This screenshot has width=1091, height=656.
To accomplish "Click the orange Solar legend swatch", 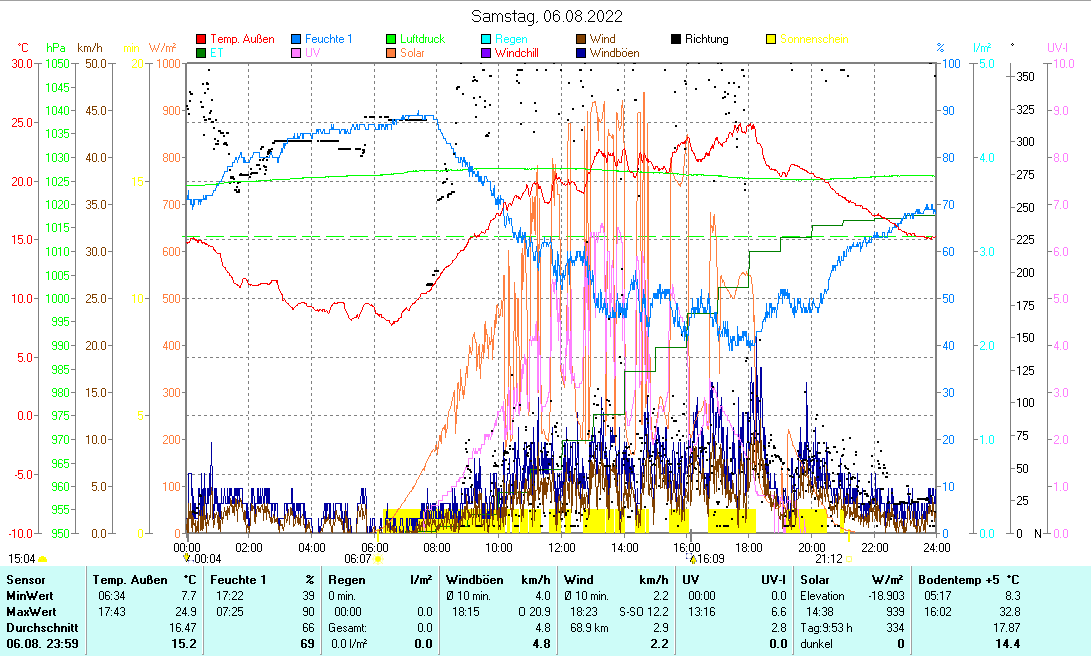I will pyautogui.click(x=391, y=53).
